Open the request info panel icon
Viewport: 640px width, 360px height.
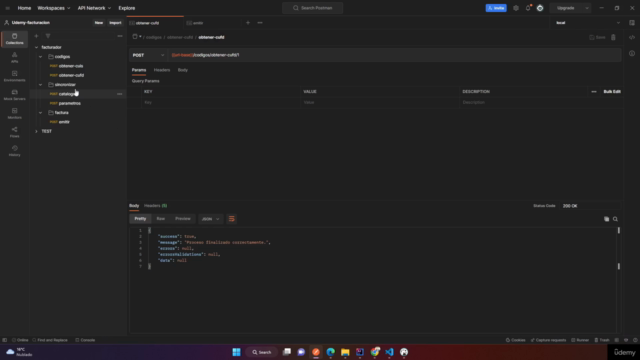click(632, 53)
